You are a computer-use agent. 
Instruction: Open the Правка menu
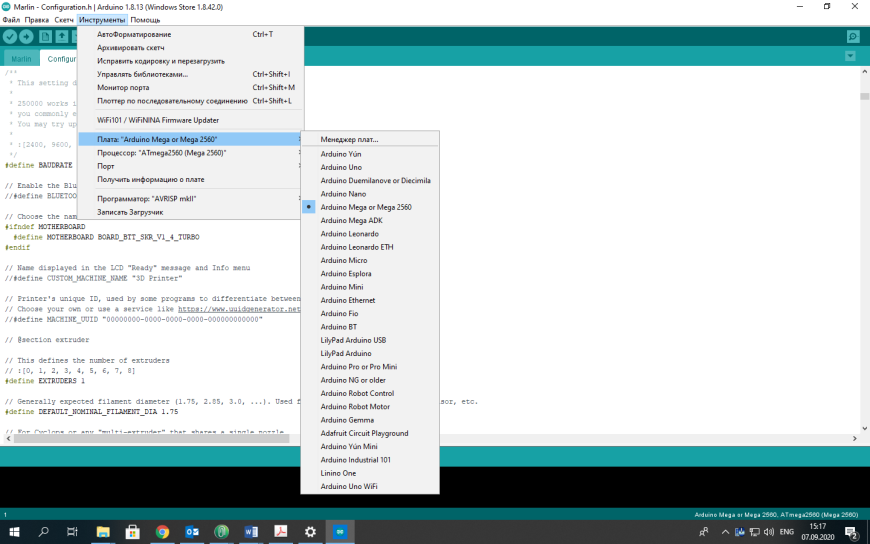point(37,20)
